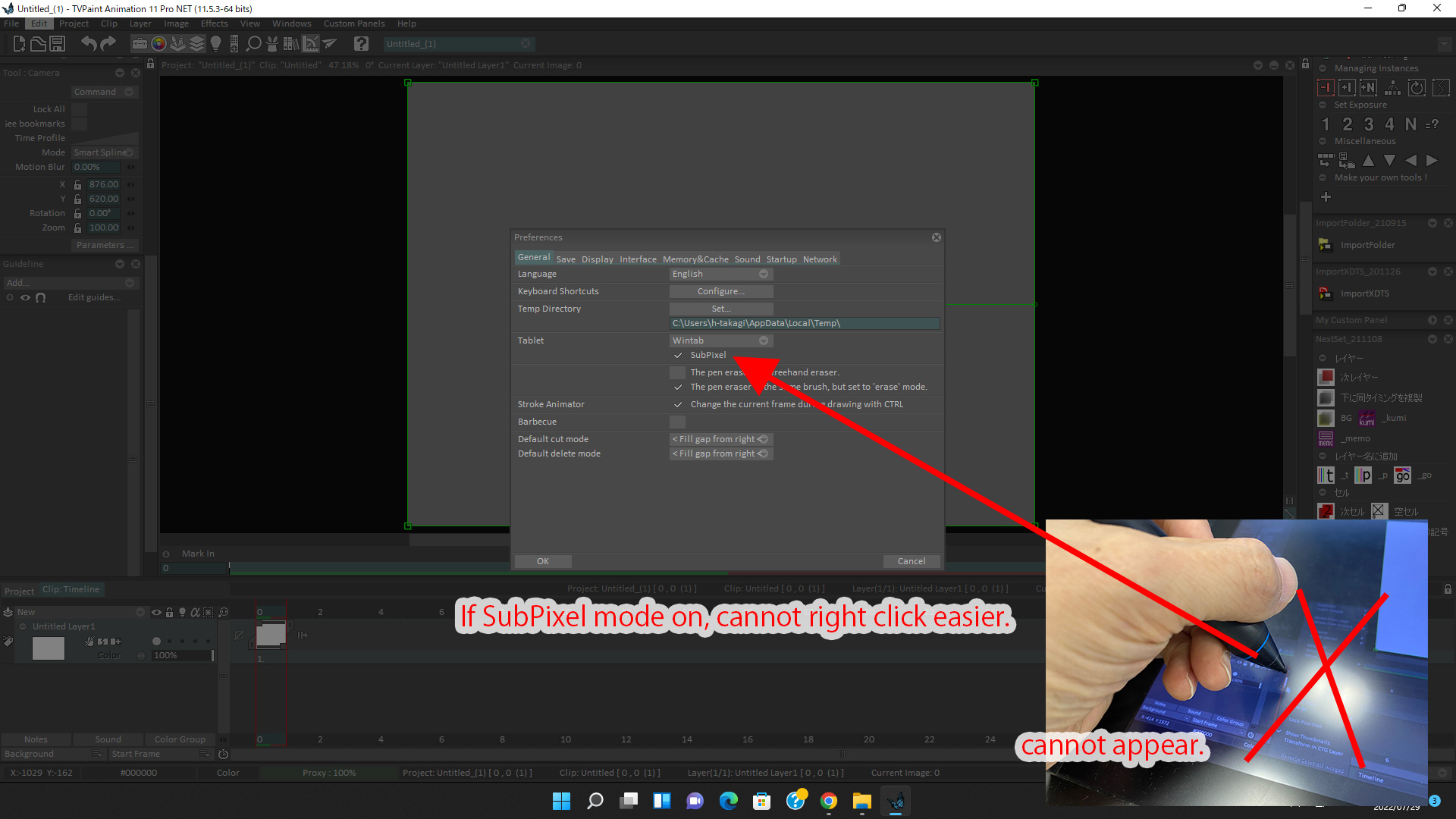1456x819 pixels.
Task: Open the Language dropdown set to English
Action: click(x=721, y=275)
